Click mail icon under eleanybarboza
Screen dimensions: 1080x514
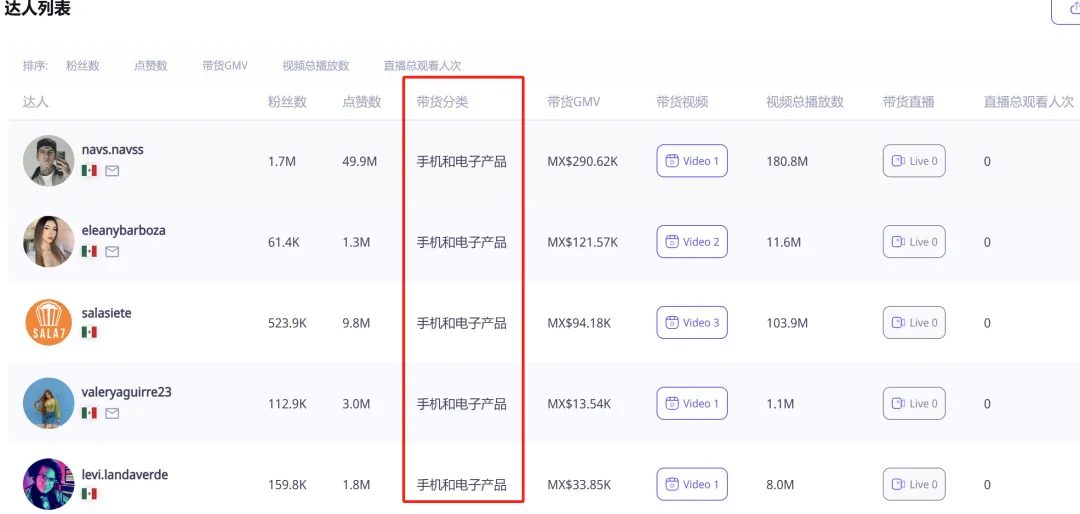point(112,251)
